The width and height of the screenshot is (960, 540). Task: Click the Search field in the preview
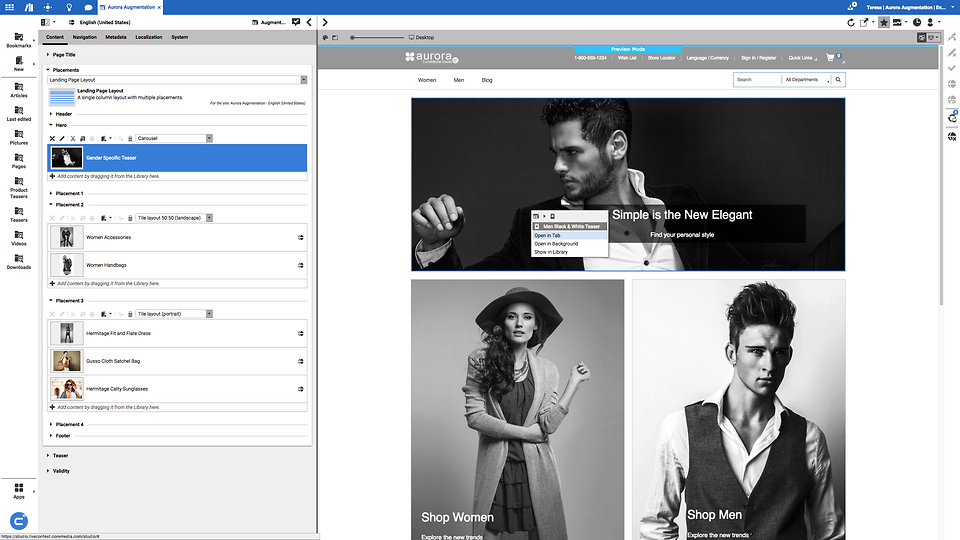click(x=757, y=80)
